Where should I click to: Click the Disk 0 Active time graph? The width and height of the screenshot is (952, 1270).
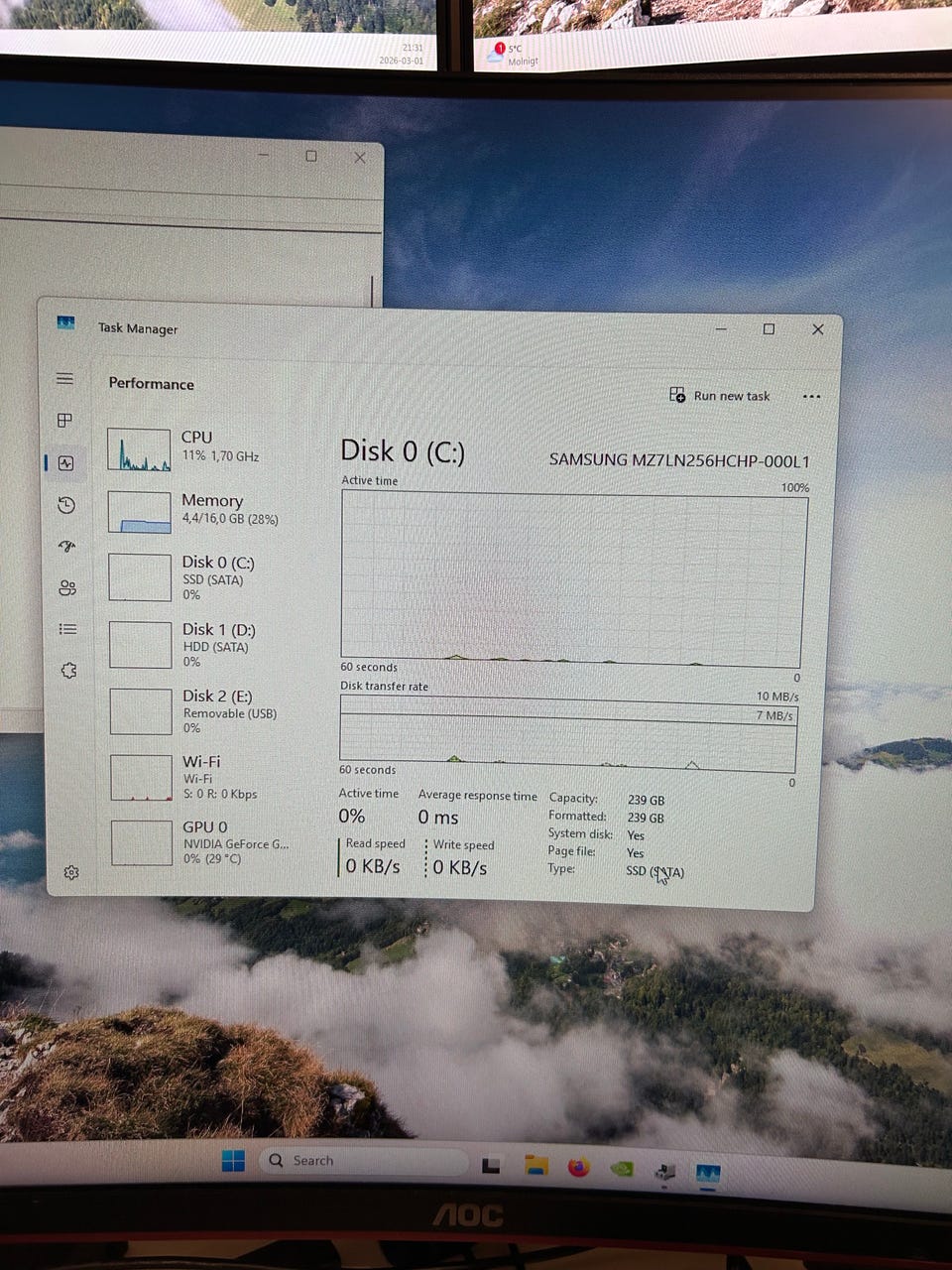coord(572,578)
